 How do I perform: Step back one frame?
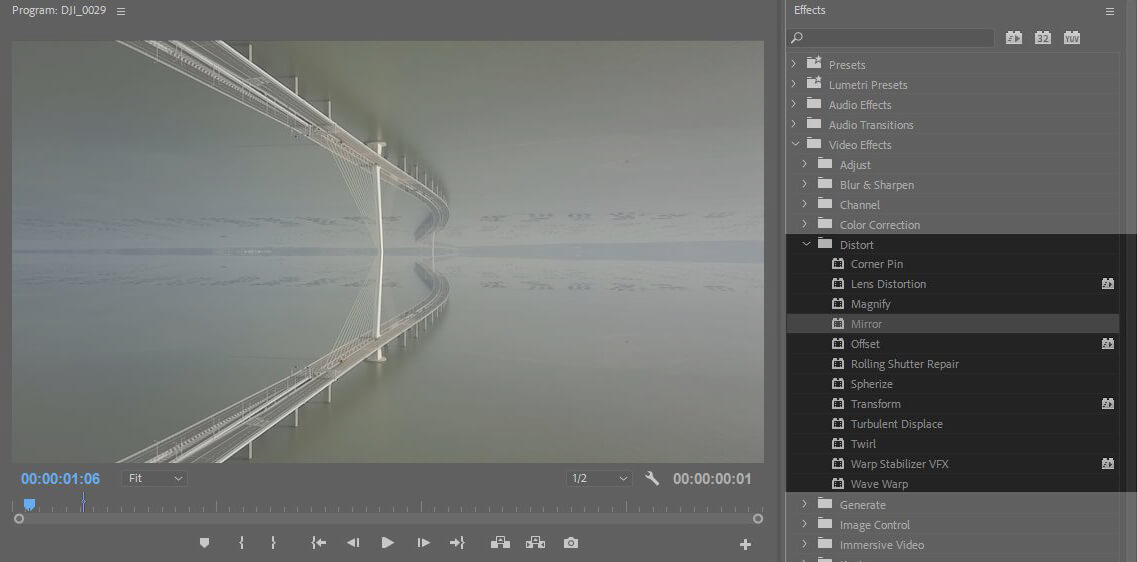pos(353,542)
